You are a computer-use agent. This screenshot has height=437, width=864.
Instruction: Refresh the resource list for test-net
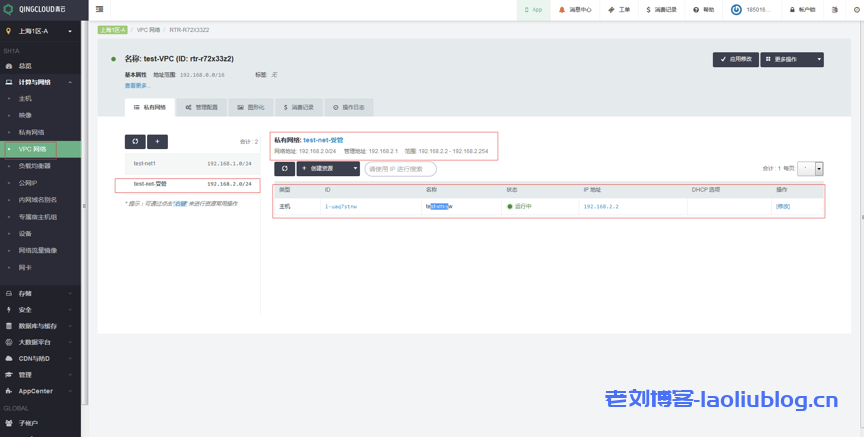(x=284, y=169)
